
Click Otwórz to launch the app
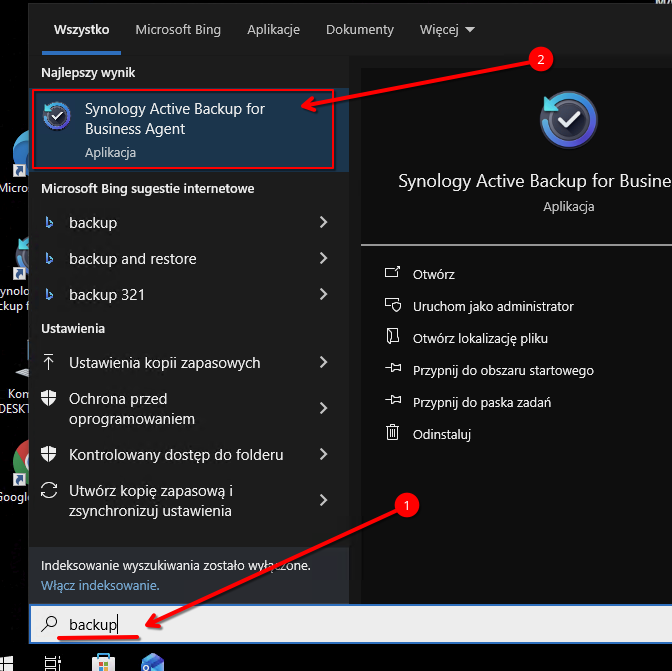click(x=434, y=274)
